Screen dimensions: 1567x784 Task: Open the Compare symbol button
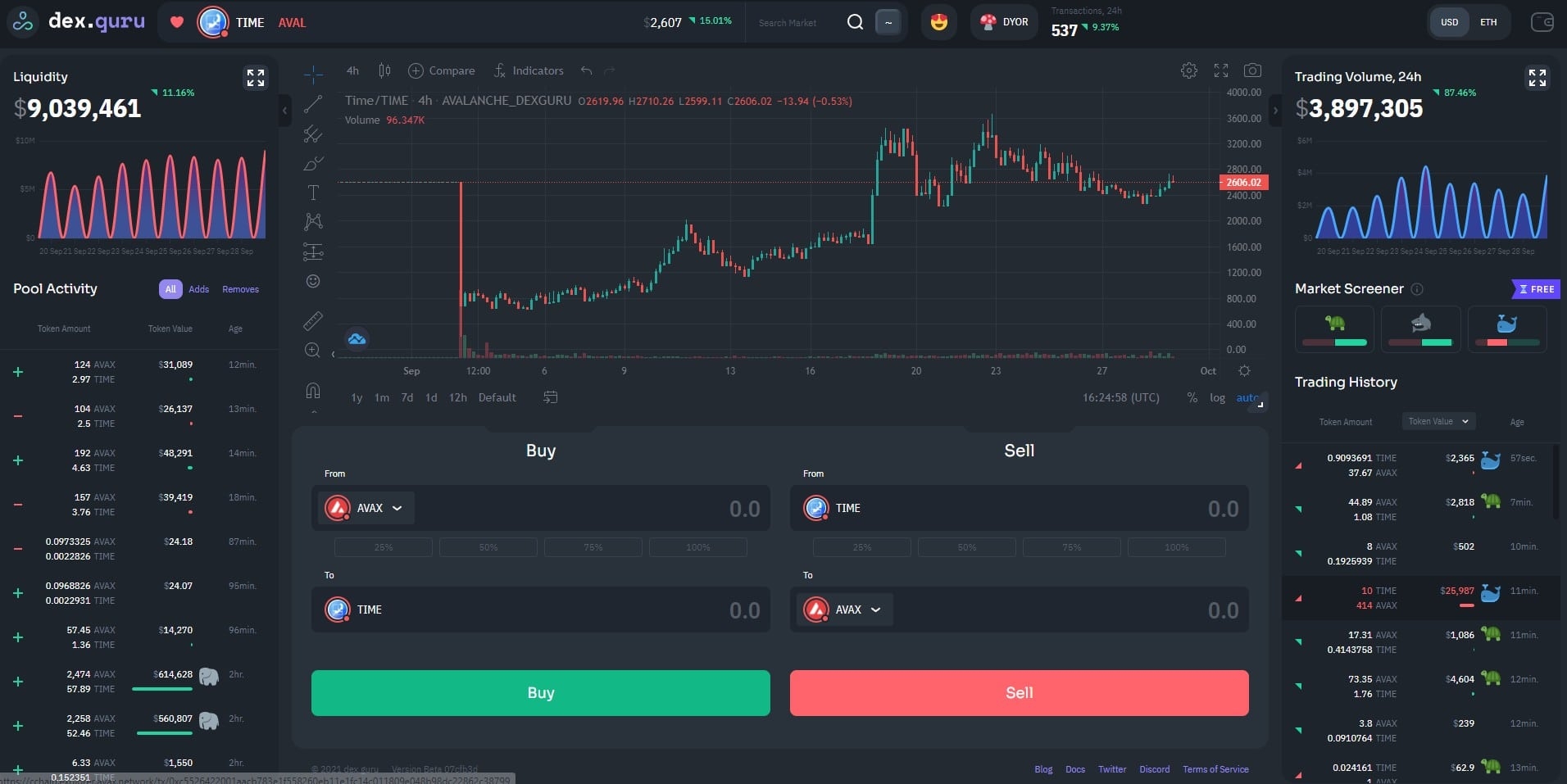click(441, 70)
